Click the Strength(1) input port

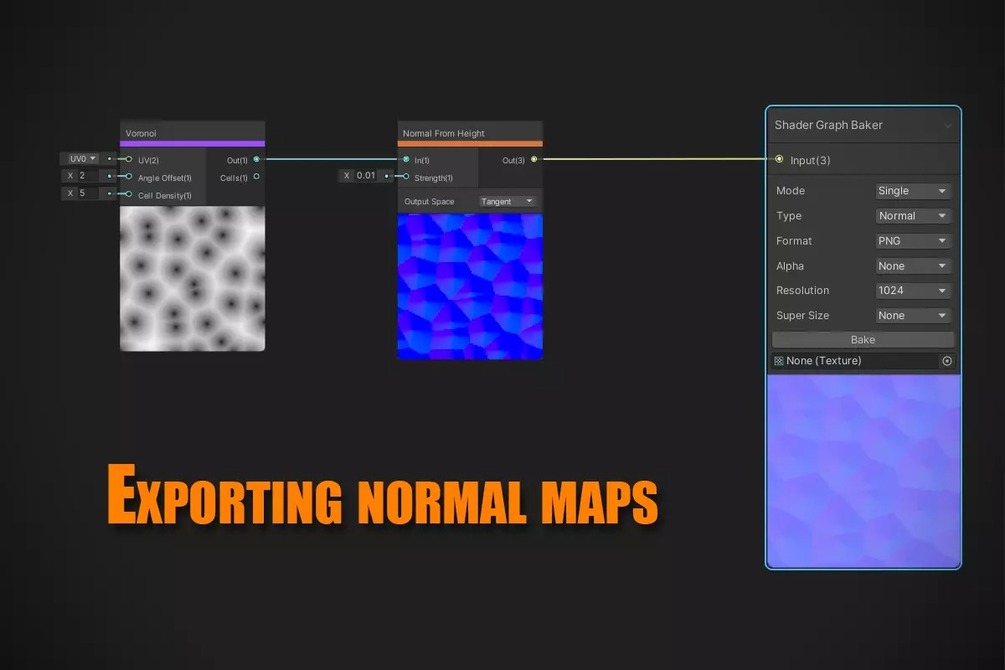(406, 176)
